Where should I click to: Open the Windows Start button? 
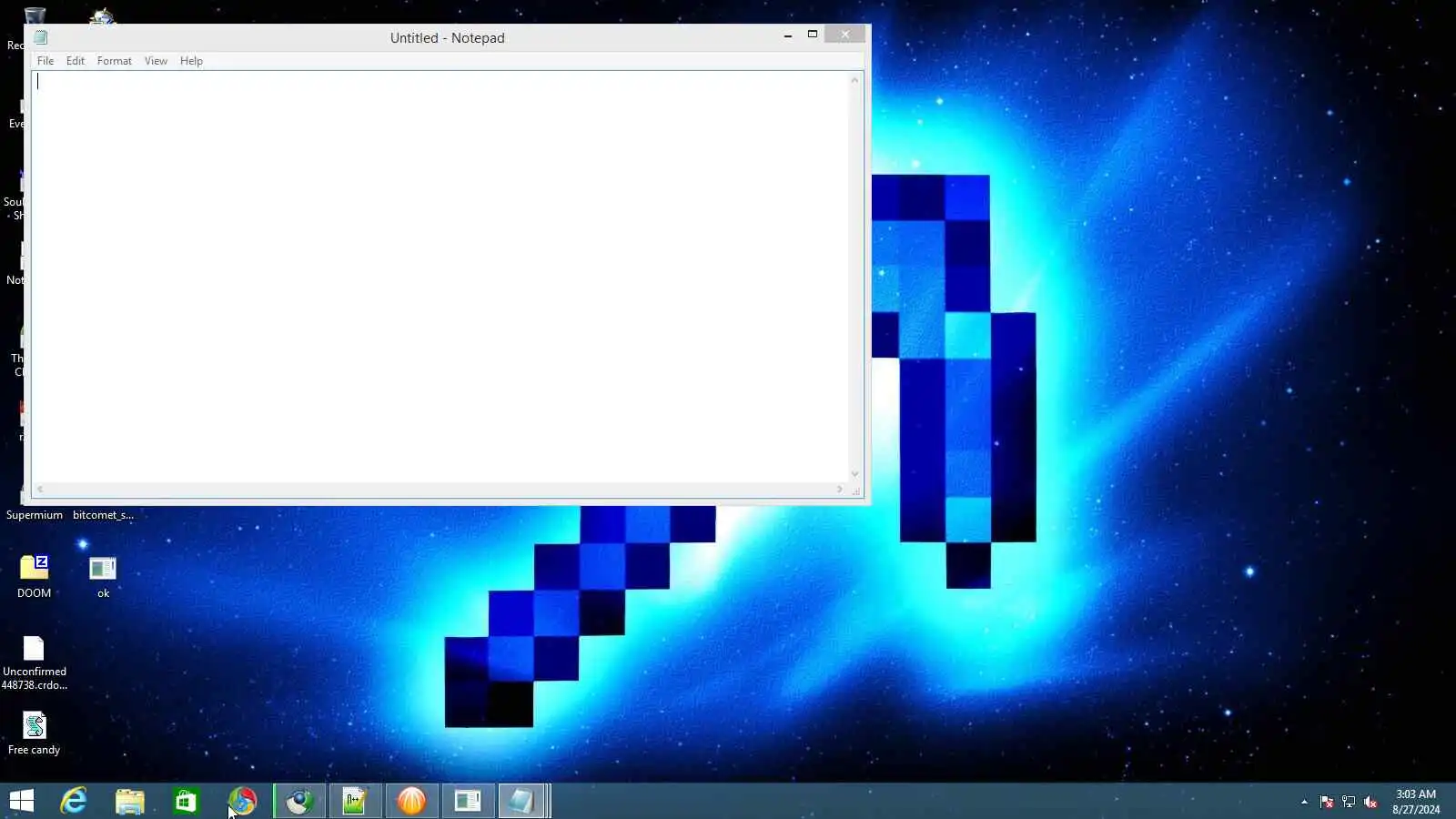tap(22, 801)
